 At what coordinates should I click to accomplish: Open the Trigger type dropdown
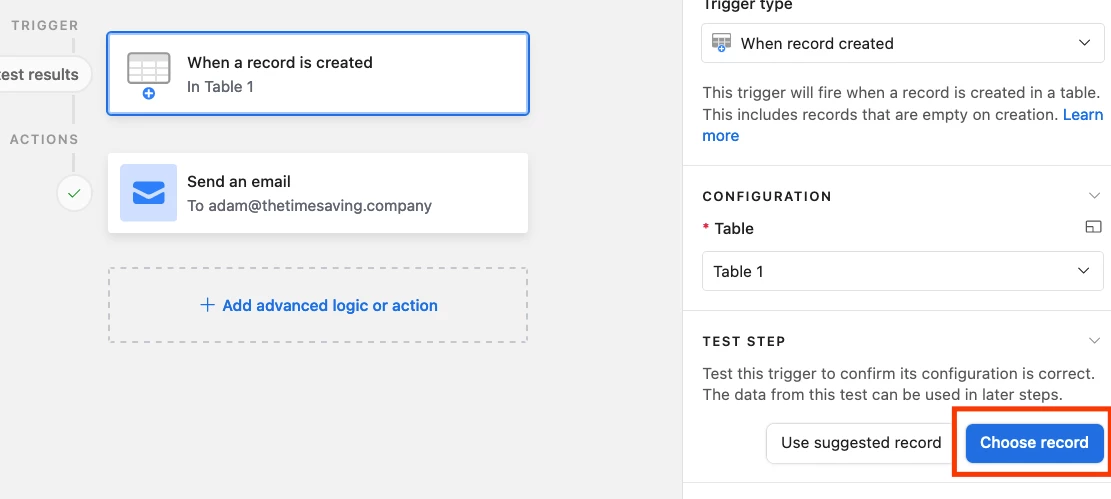click(903, 43)
